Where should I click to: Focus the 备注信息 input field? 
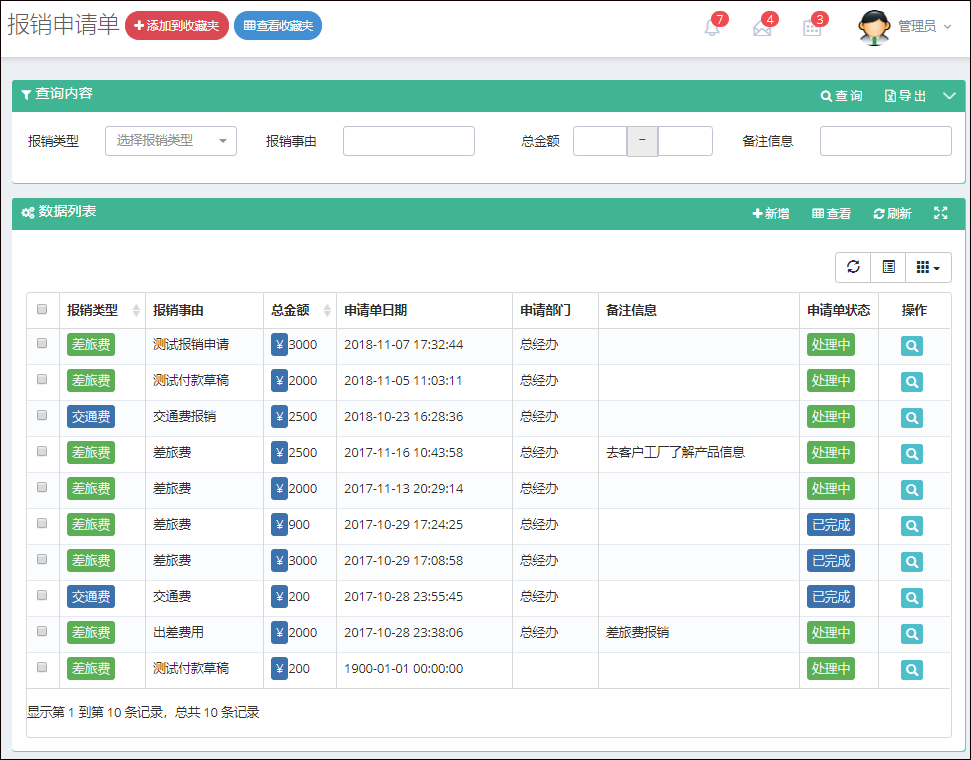(x=886, y=141)
